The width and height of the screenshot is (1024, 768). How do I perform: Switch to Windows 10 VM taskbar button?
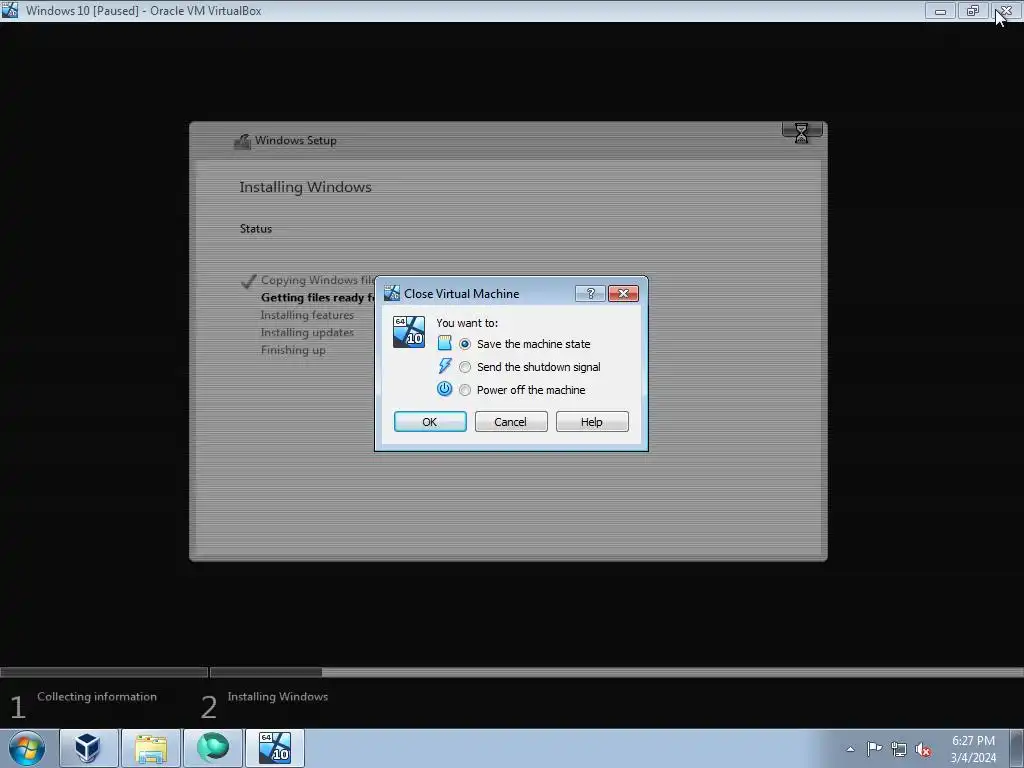click(x=274, y=748)
